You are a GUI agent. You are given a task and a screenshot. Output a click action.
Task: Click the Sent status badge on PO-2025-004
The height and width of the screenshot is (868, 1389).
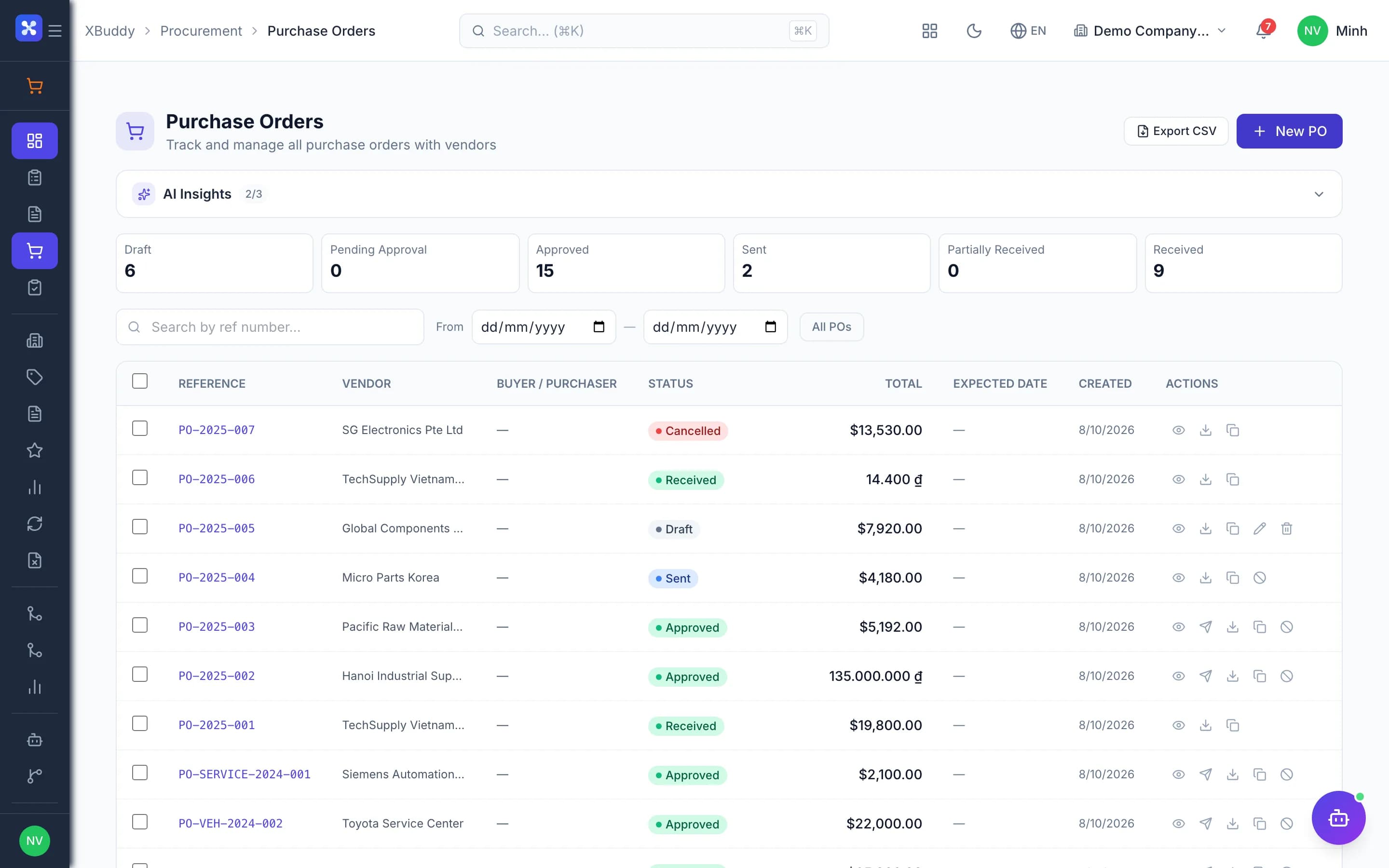click(x=673, y=578)
